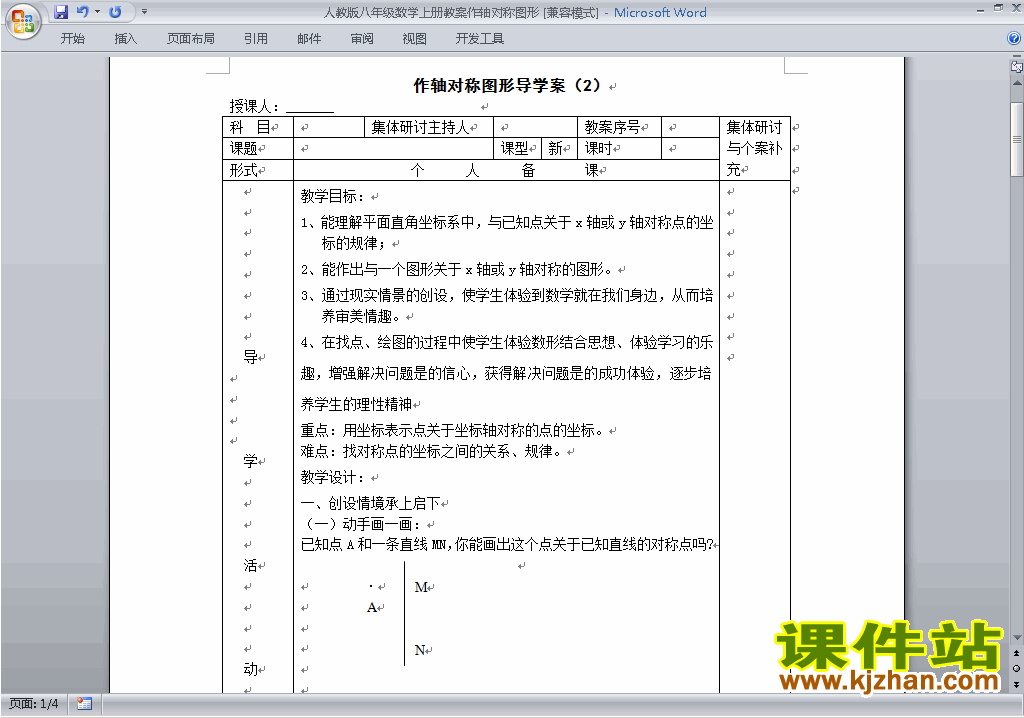Click the vertical scrollbar thumb
This screenshot has width=1024, height=718.
coord(1017,139)
